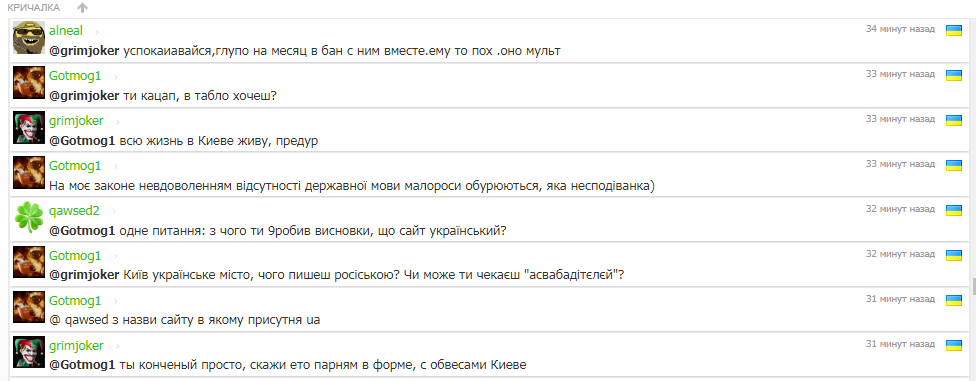976x381 pixels.
Task: Open Gotmog1's avatar on the 'ти кацап' message
Action: click(x=29, y=83)
